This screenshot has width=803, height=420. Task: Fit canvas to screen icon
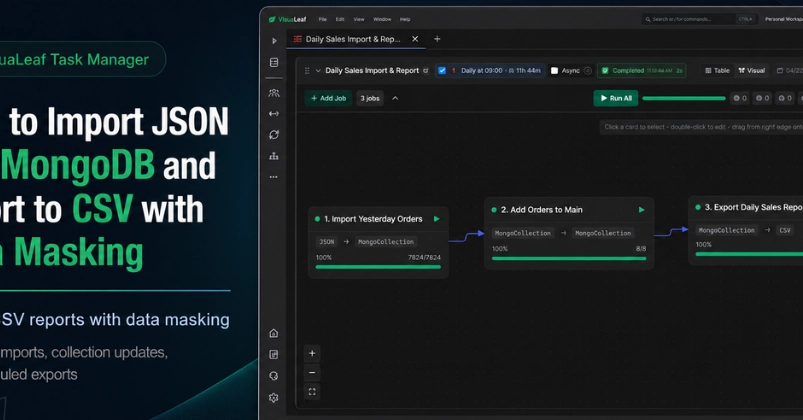312,392
